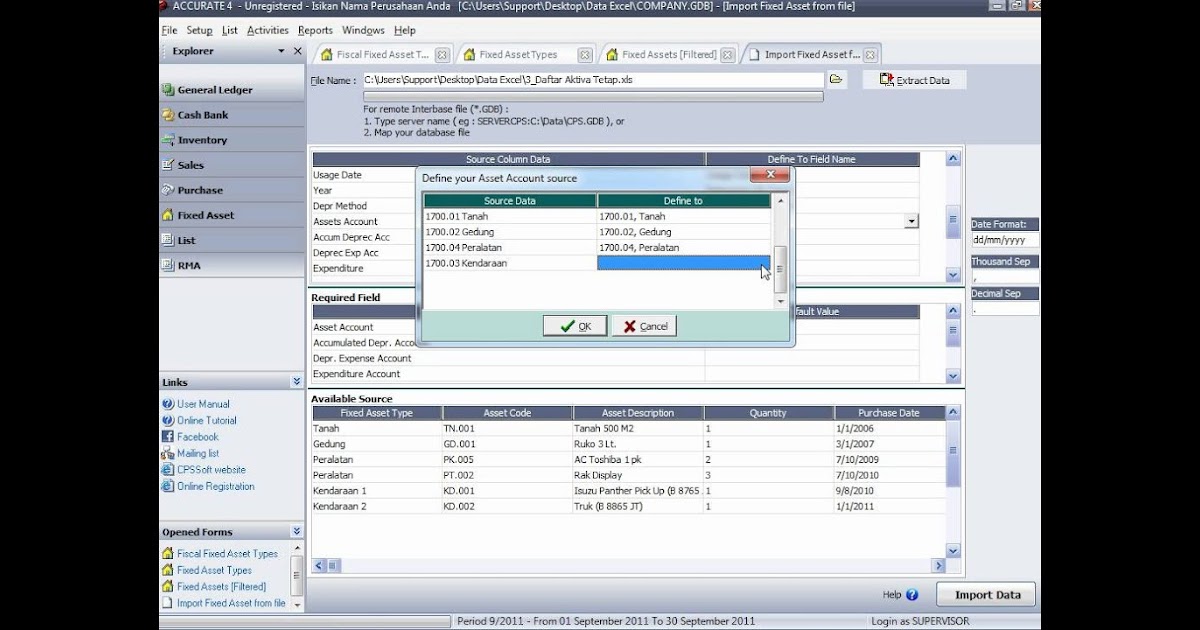Screen dimensions: 1200x630
Task: Click the CPSSoft website link icon
Action: click(x=168, y=470)
